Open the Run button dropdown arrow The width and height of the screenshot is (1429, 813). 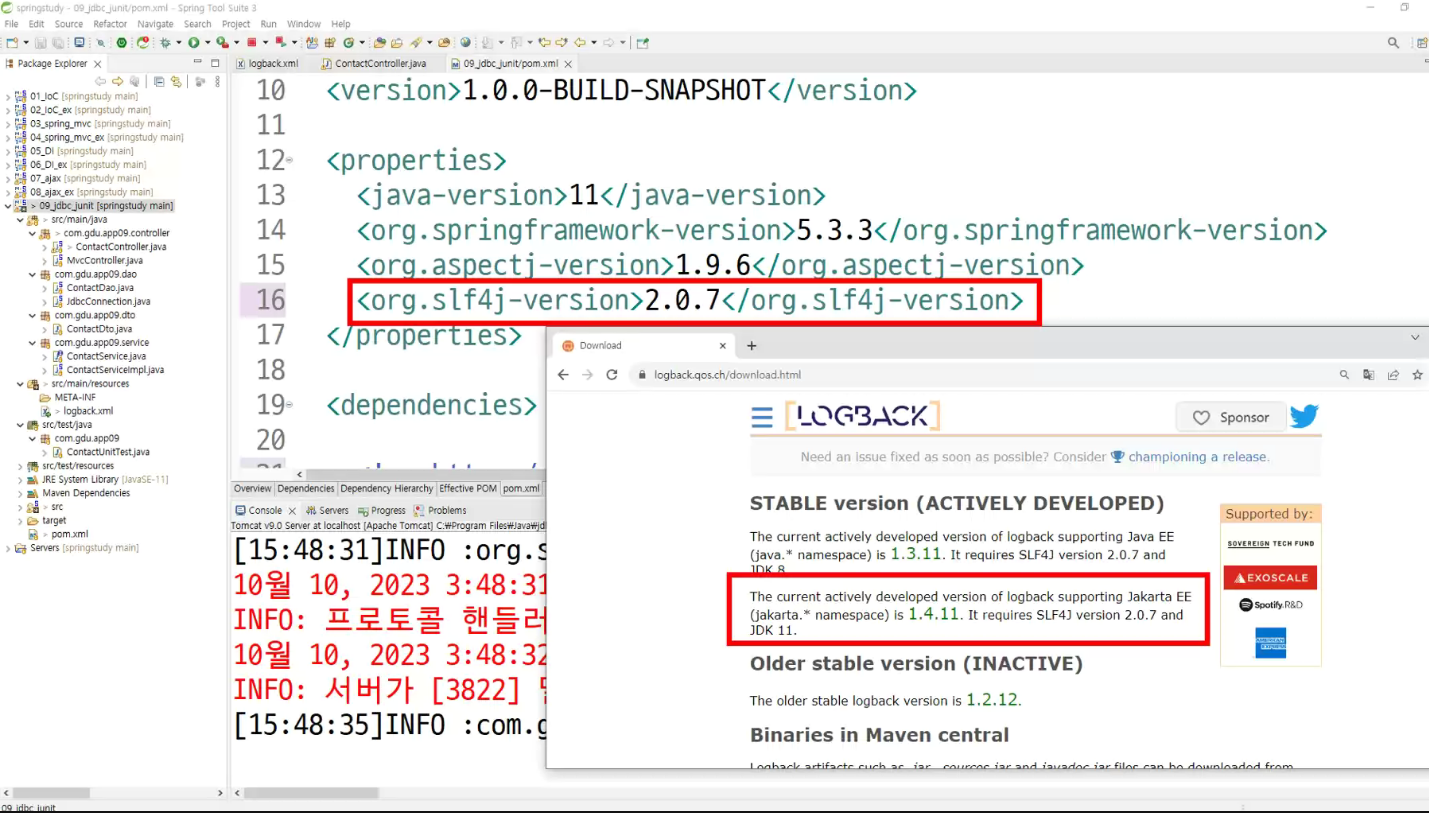point(206,43)
